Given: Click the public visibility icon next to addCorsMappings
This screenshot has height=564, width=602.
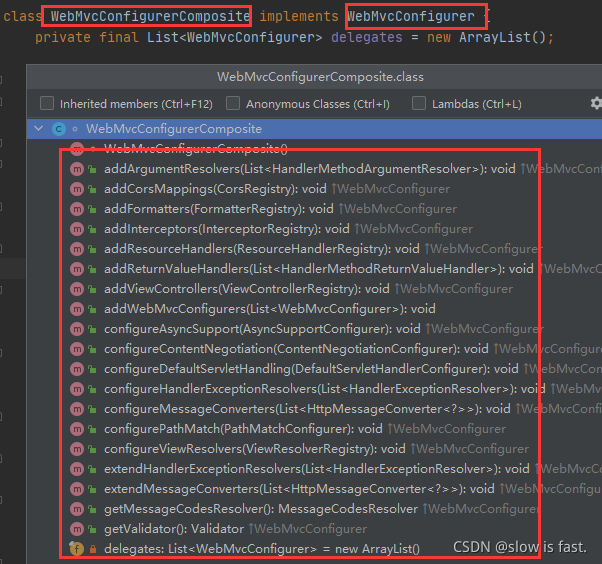Looking at the screenshot, I should [92, 189].
